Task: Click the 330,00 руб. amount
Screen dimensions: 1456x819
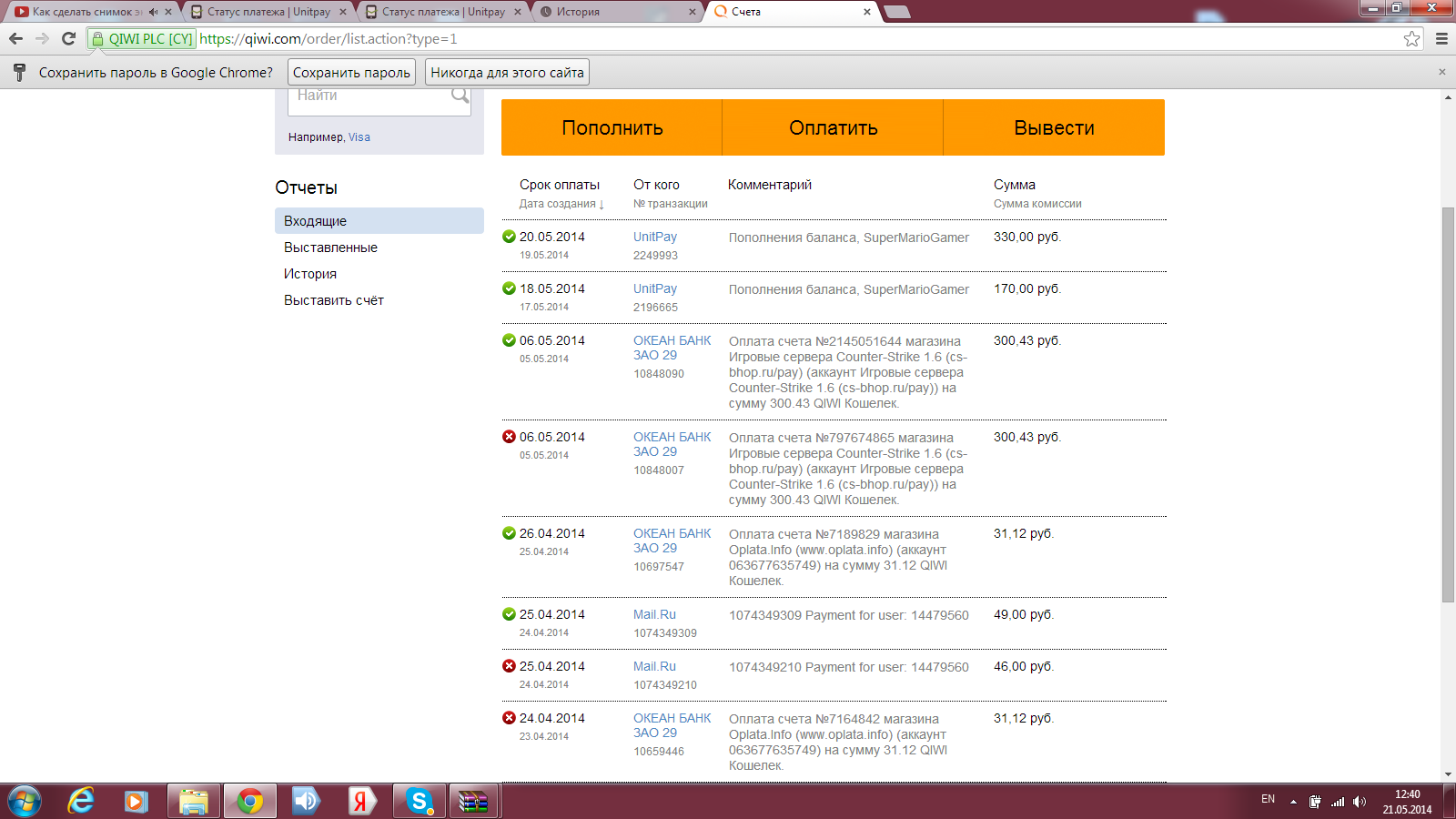Action: tap(1027, 237)
